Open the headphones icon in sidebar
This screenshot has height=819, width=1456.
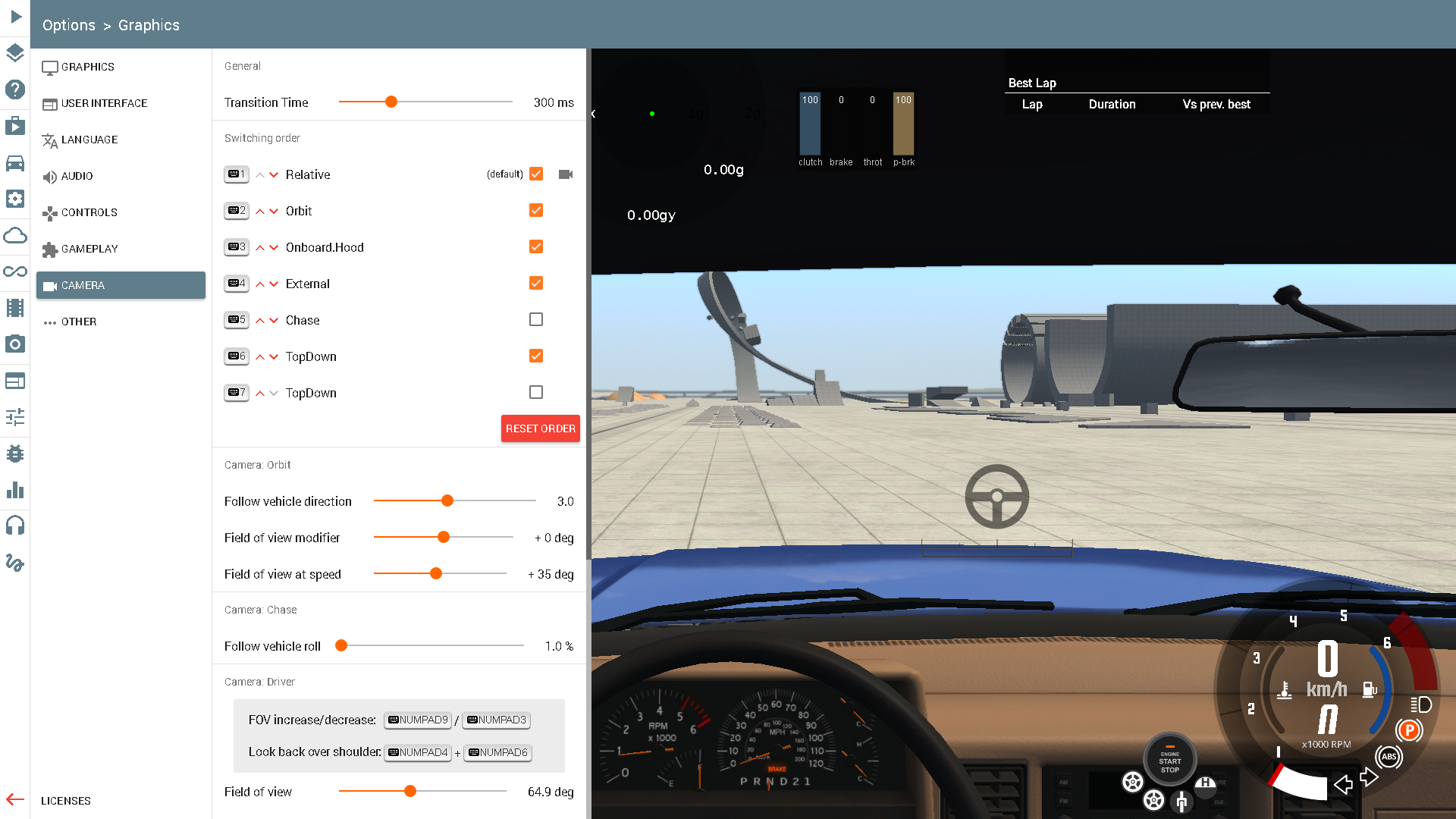click(x=15, y=525)
